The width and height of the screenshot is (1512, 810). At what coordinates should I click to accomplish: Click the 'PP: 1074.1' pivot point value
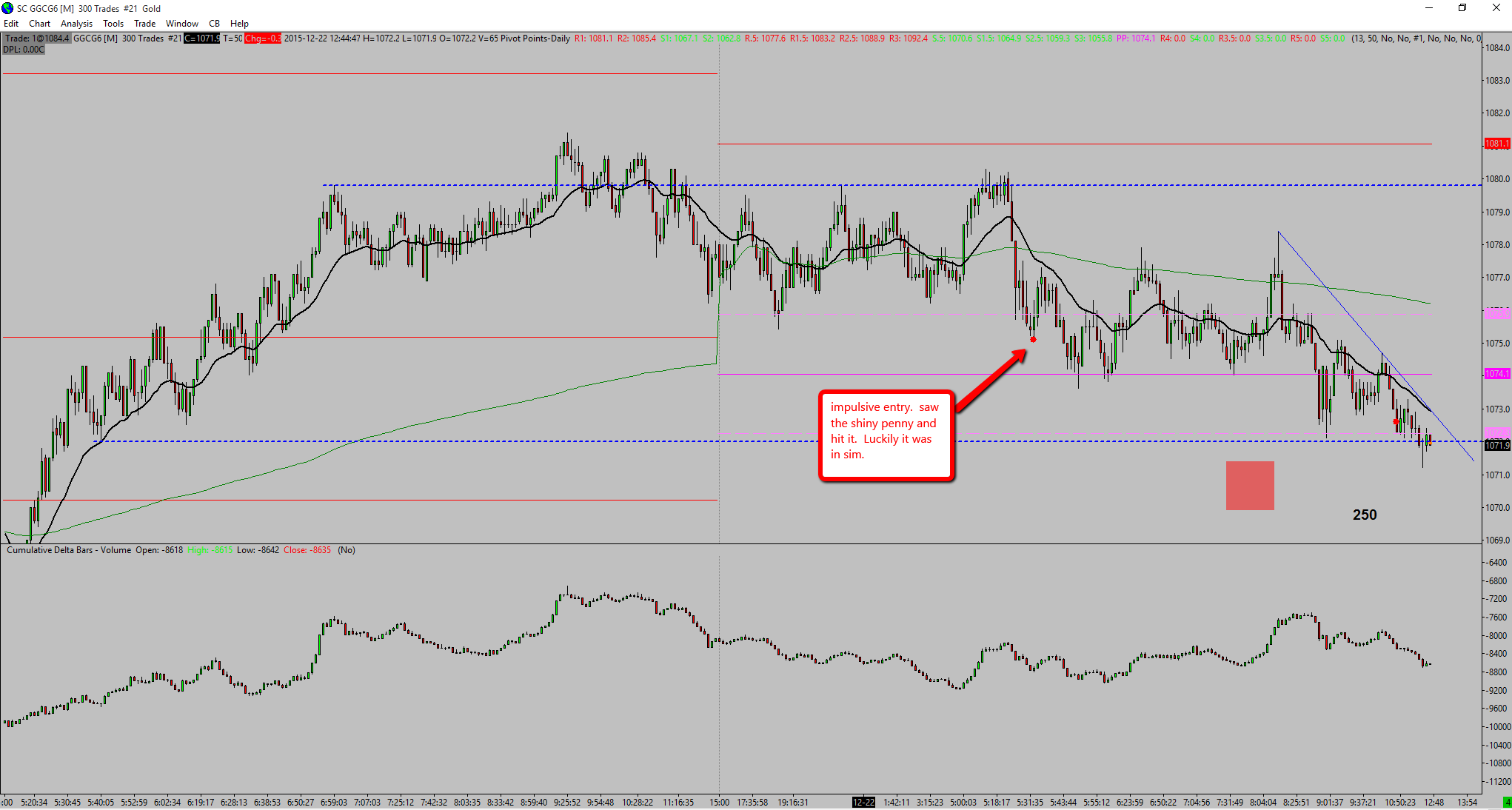pyautogui.click(x=1136, y=39)
